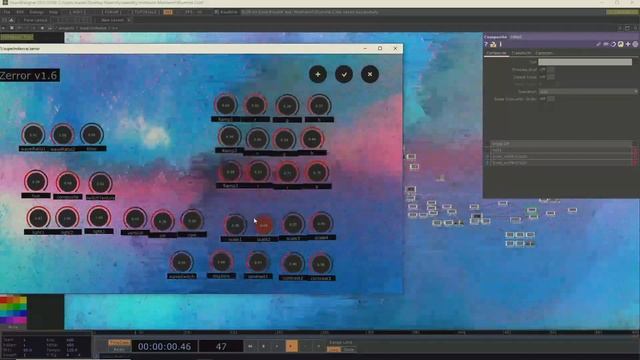This screenshot has height=360, width=640.
Task: Click the round X button in Zerror panel
Action: tap(370, 74)
